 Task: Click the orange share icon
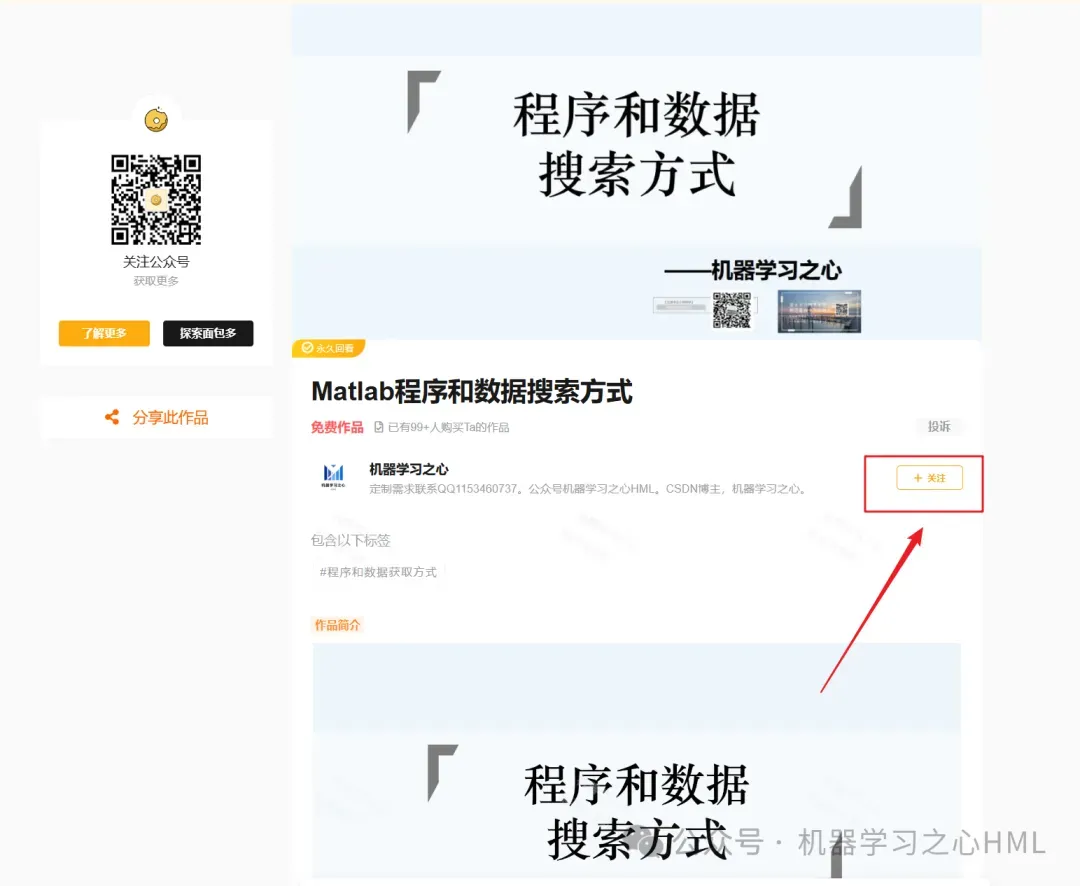[112, 417]
